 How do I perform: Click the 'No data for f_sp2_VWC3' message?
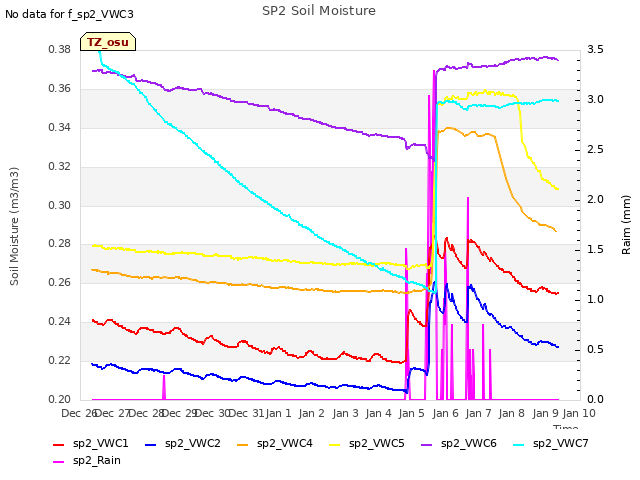(x=69, y=14)
